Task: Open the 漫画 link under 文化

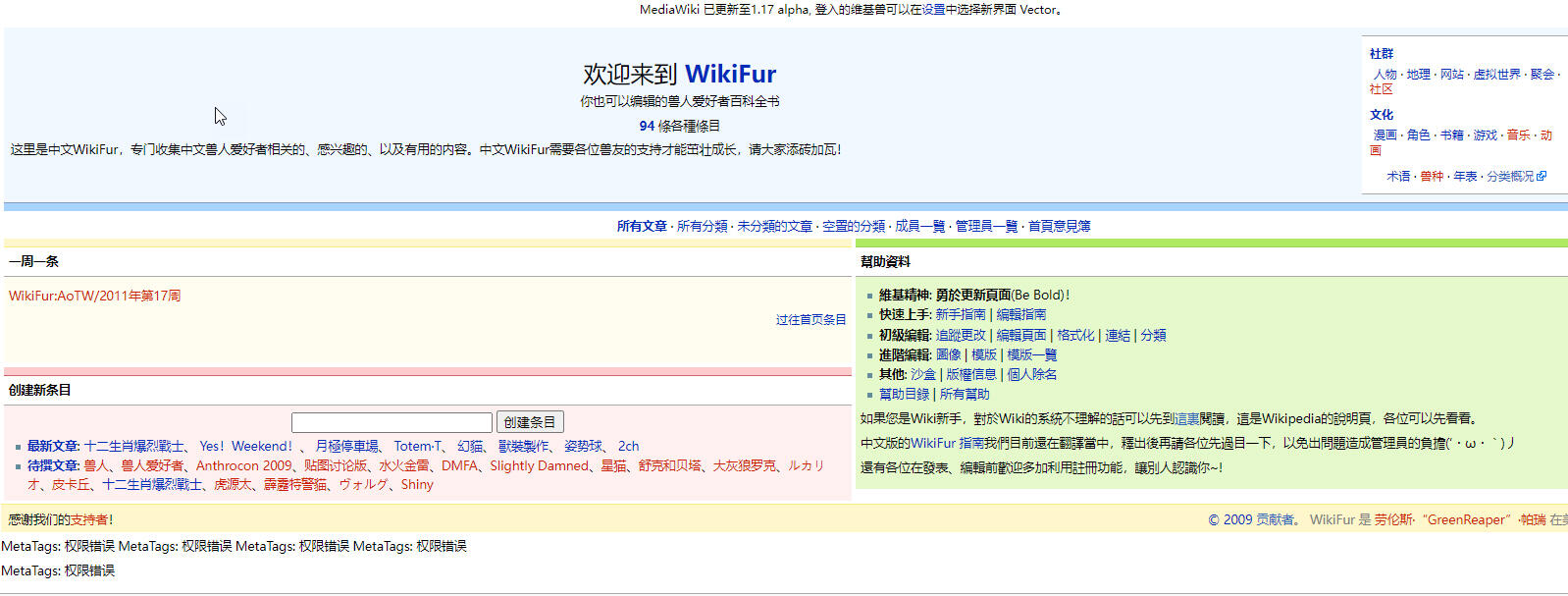Action: pyautogui.click(x=1385, y=135)
